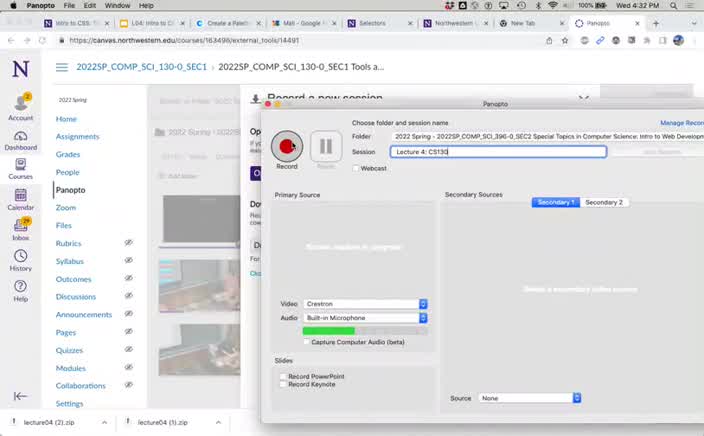Switch to the Secondary 2 tab
This screenshot has height=436, width=704.
click(604, 202)
